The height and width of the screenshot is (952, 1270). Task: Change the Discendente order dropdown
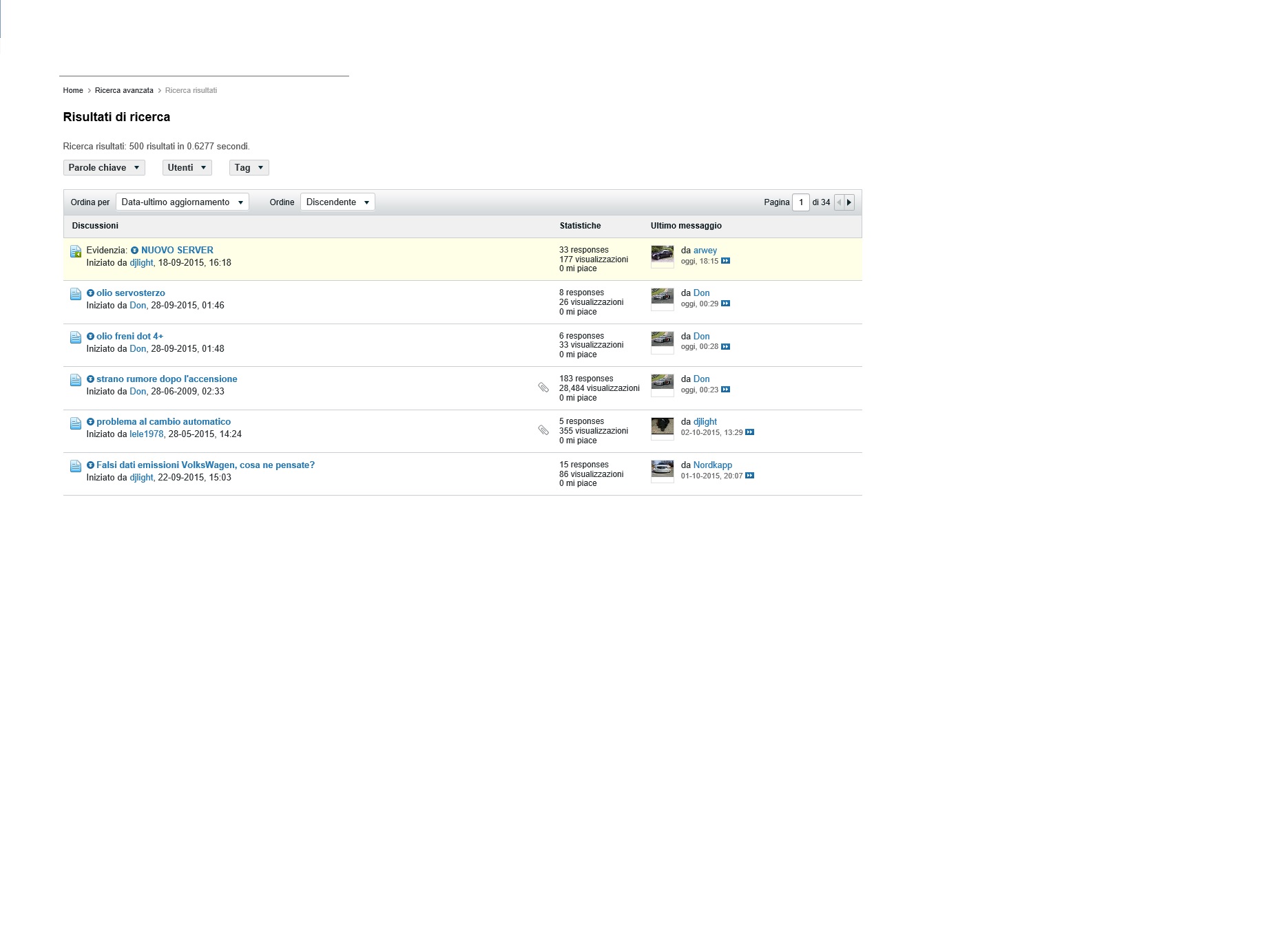[x=337, y=202]
